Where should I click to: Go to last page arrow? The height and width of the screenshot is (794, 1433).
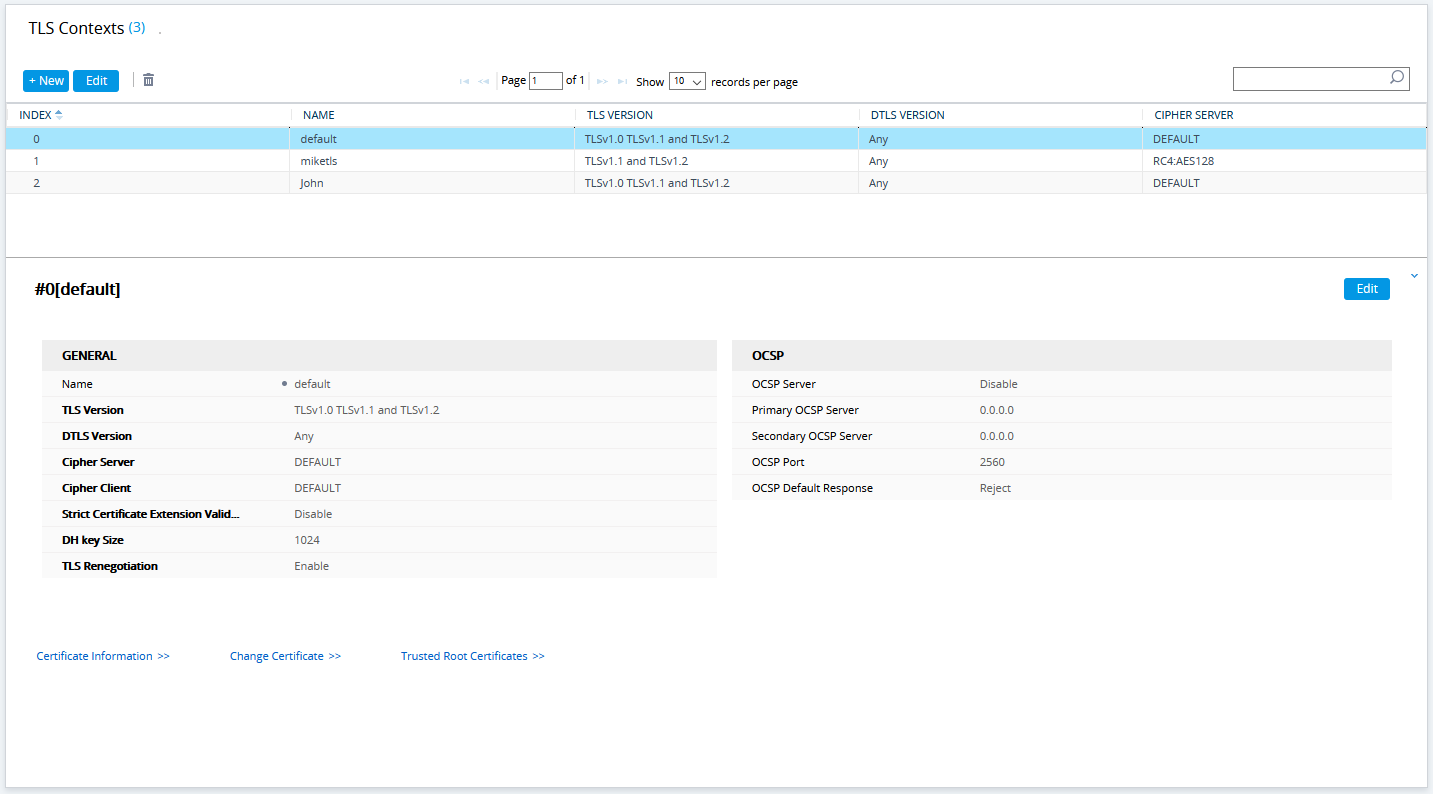(x=622, y=81)
